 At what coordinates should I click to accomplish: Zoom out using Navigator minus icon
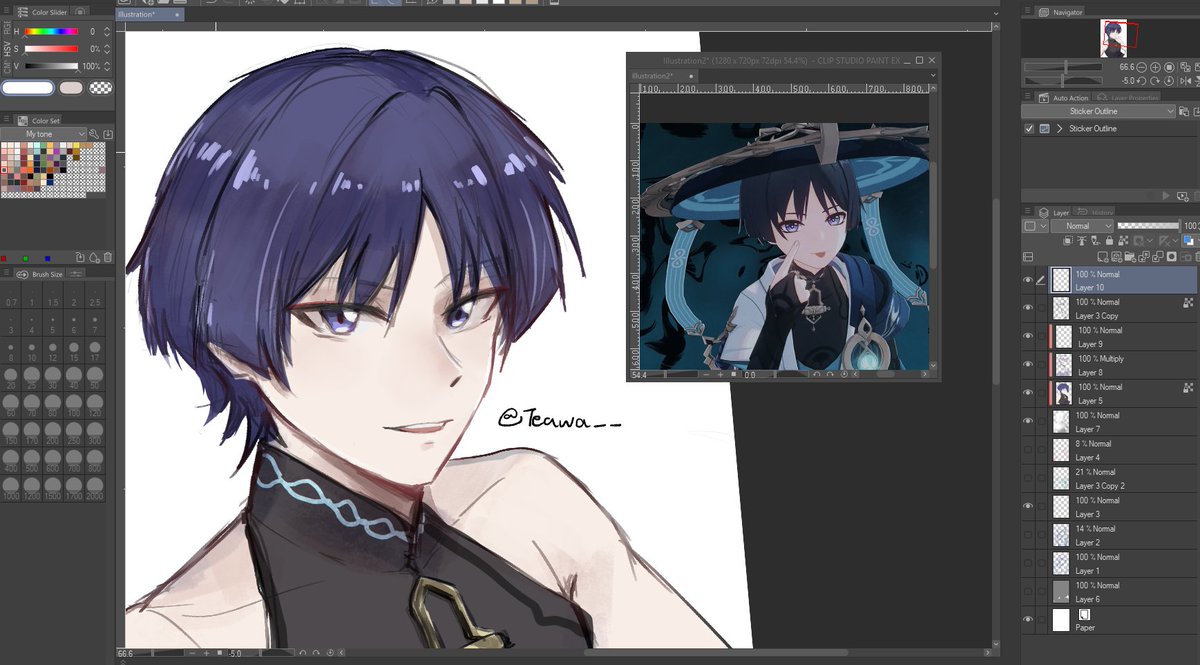point(1141,67)
